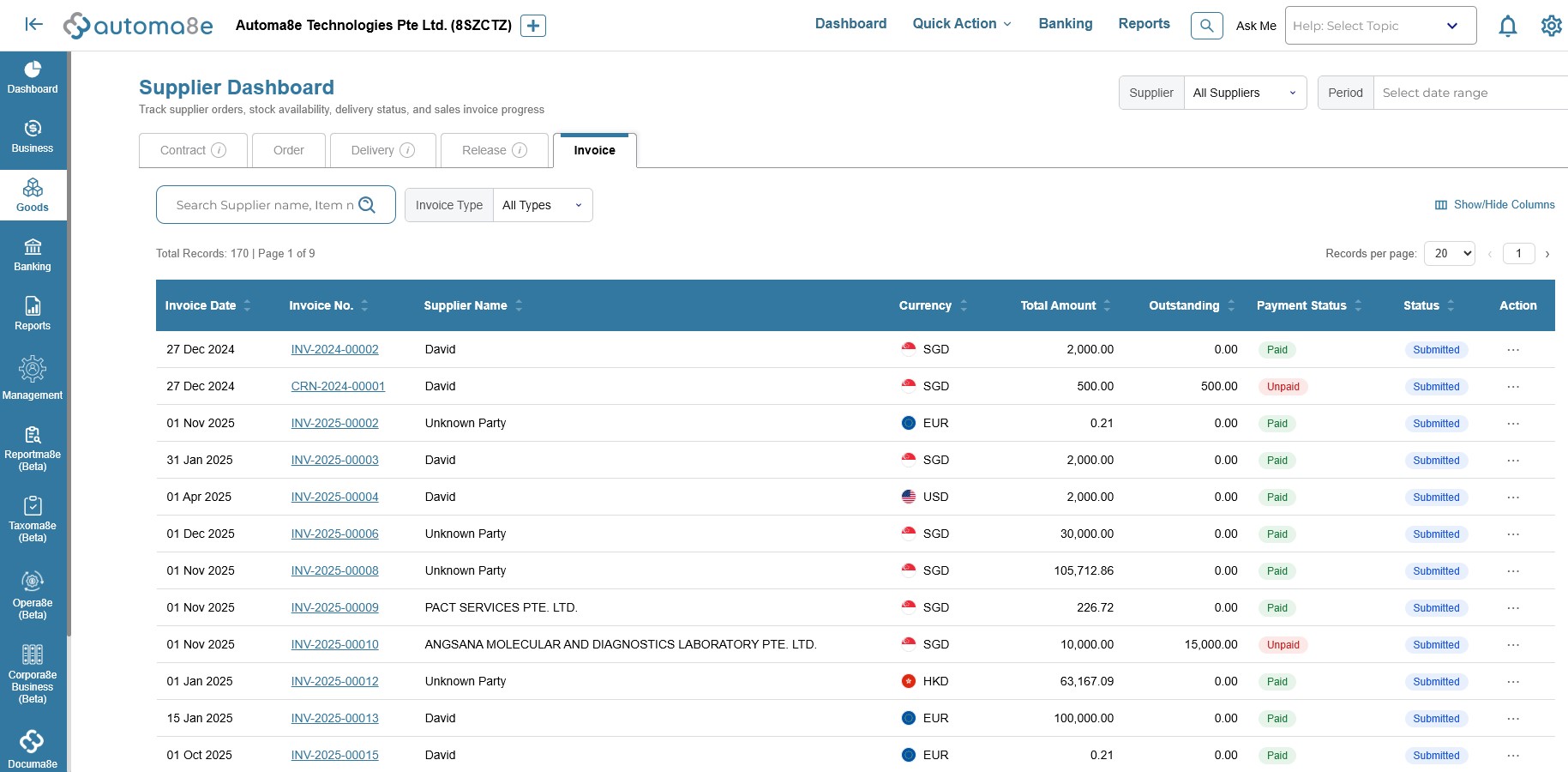Open Business in the sidebar
1568x772 pixels.
(33, 136)
